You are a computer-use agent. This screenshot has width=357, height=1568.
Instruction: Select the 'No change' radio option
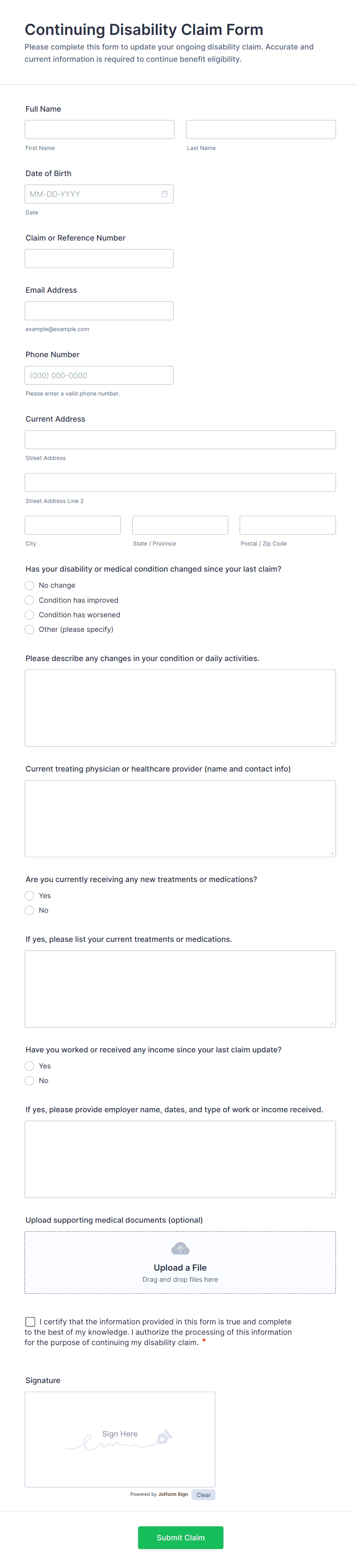[x=29, y=585]
